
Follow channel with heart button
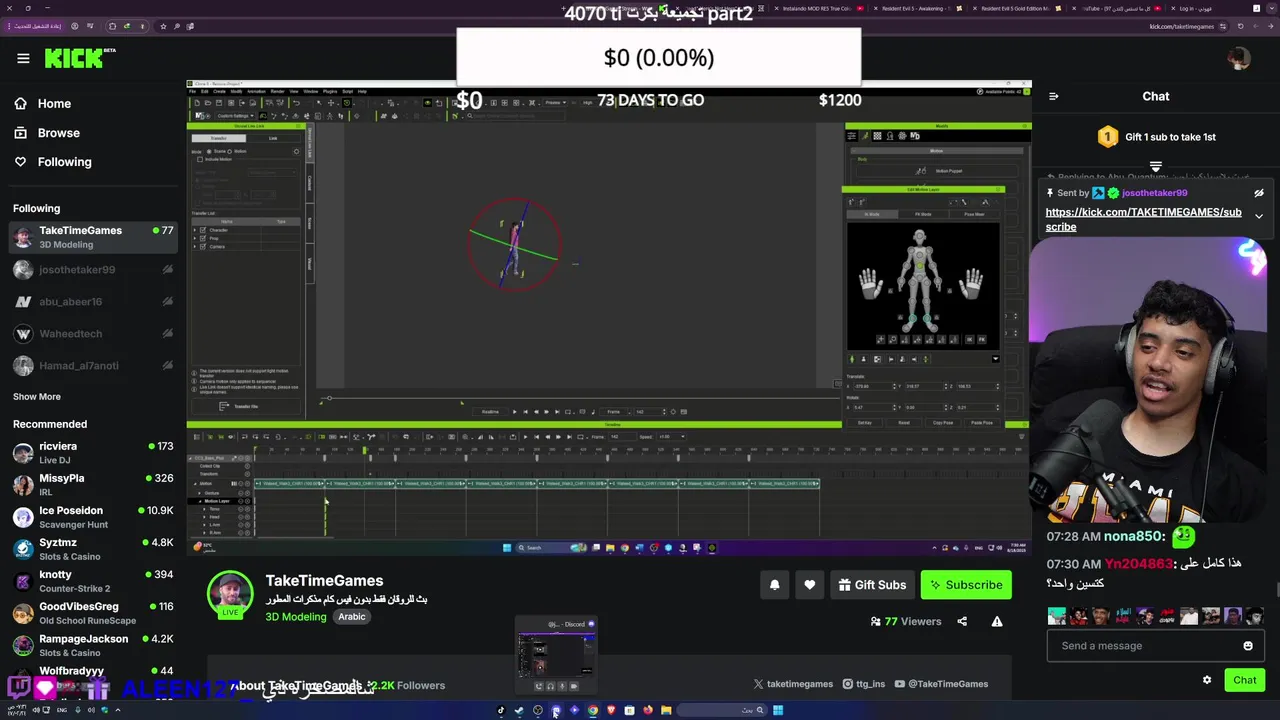pyautogui.click(x=809, y=585)
